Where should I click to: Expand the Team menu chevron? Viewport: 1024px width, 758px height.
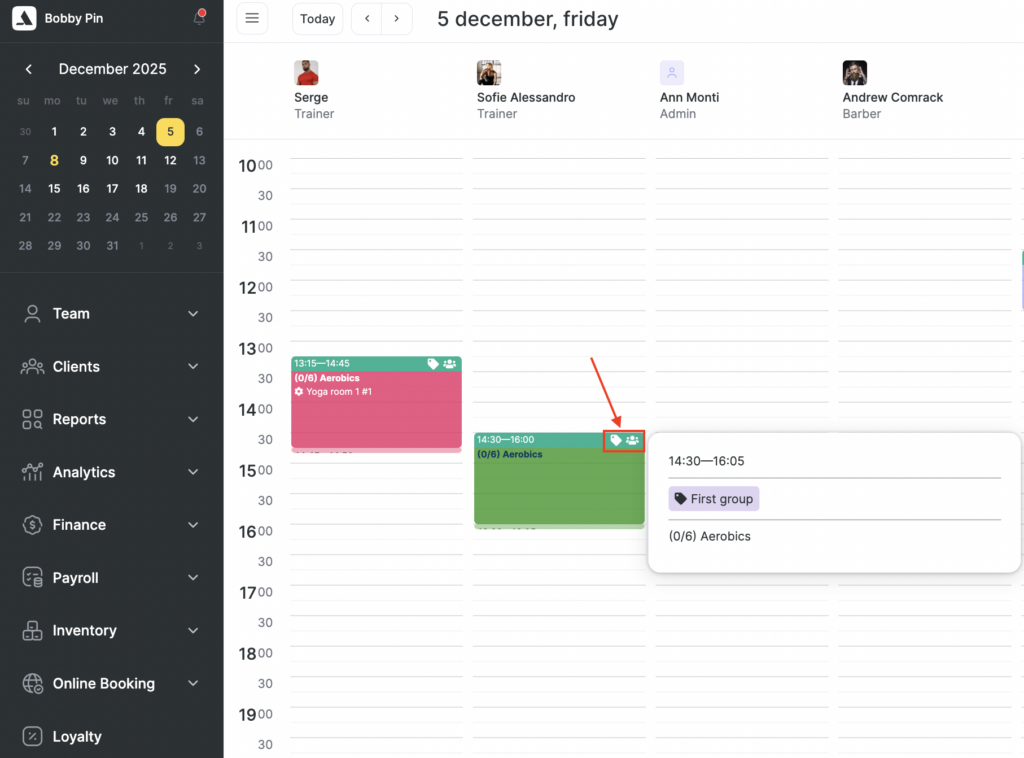[x=193, y=314]
